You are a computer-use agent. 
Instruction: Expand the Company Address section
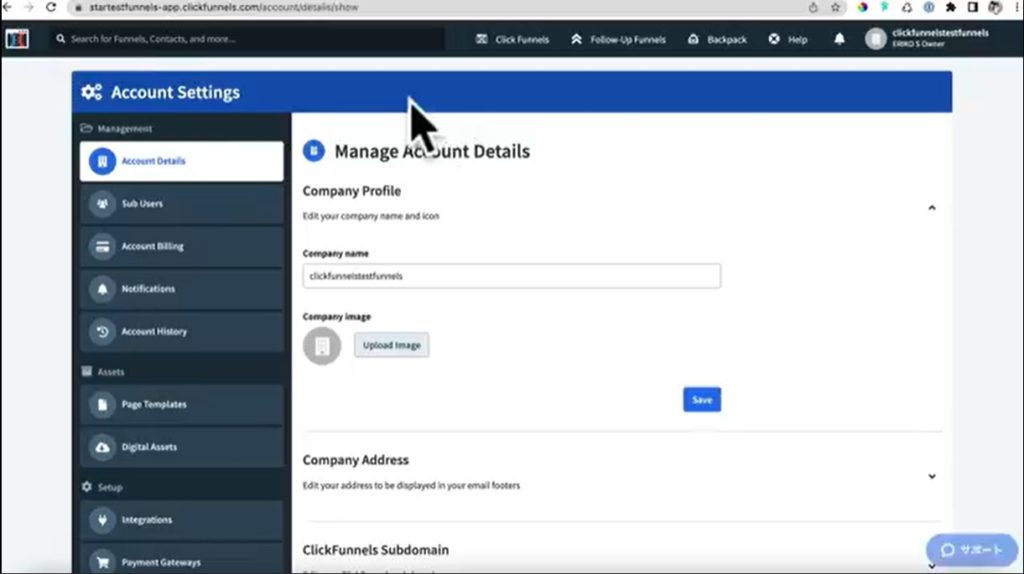[x=931, y=477]
